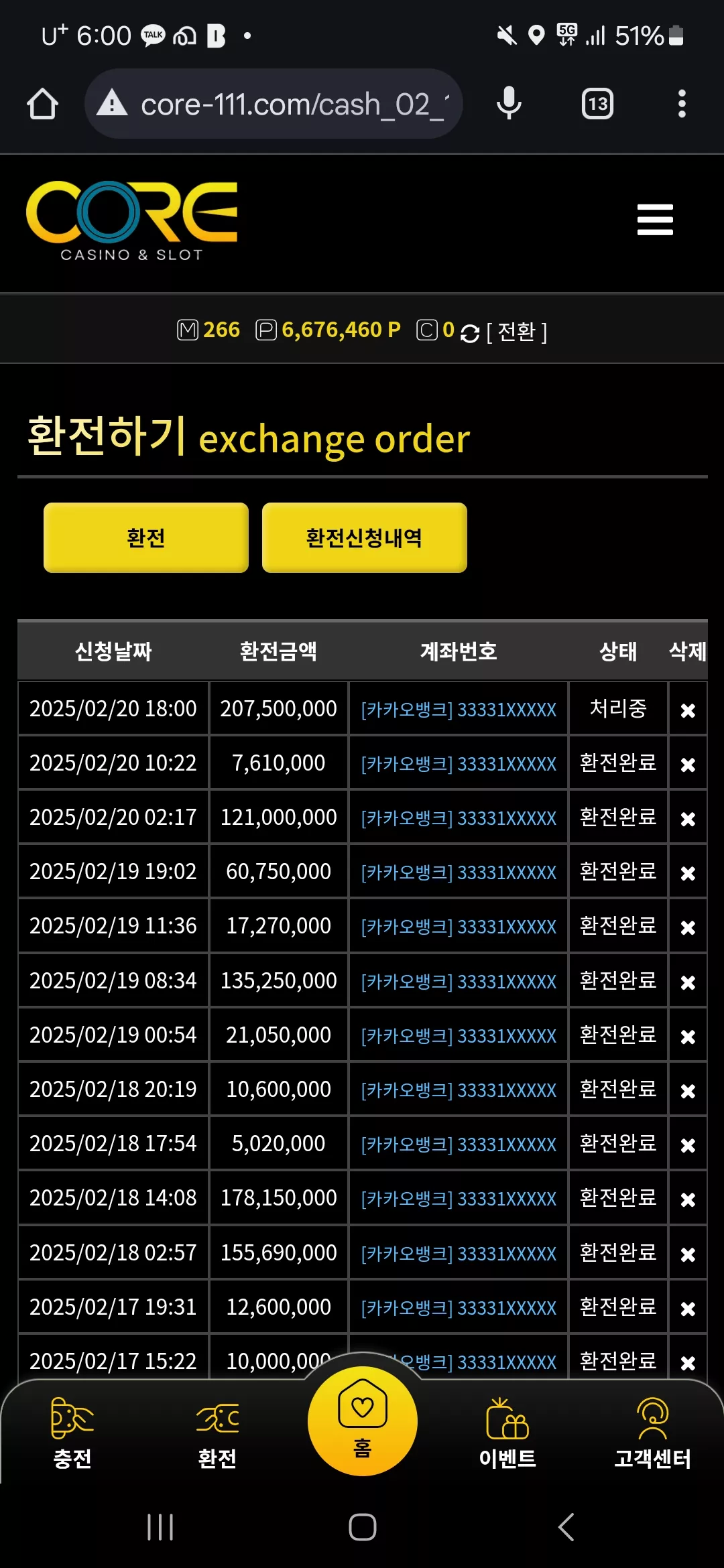724x1568 pixels.
Task: Click the [ 전환 ] link
Action: (x=517, y=332)
